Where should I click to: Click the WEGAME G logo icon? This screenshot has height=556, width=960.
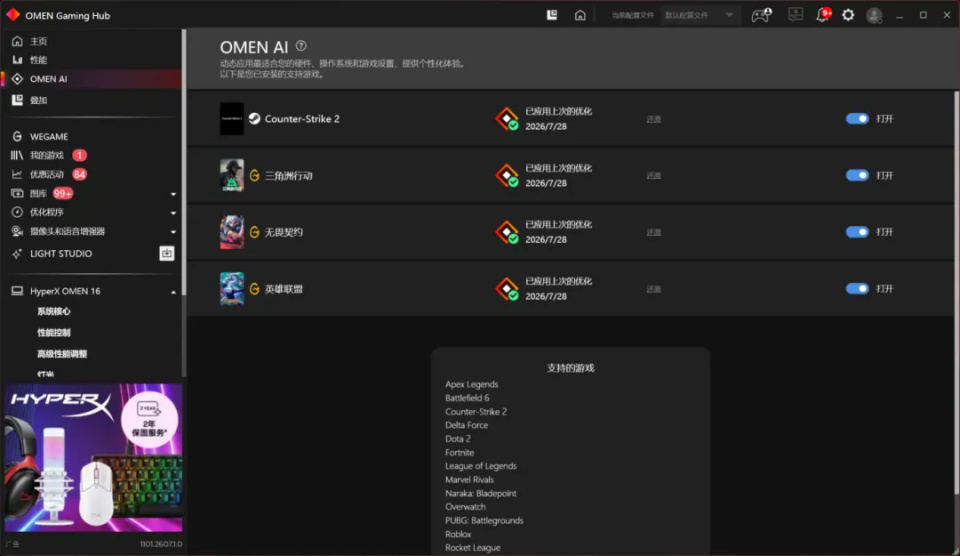pos(17,137)
